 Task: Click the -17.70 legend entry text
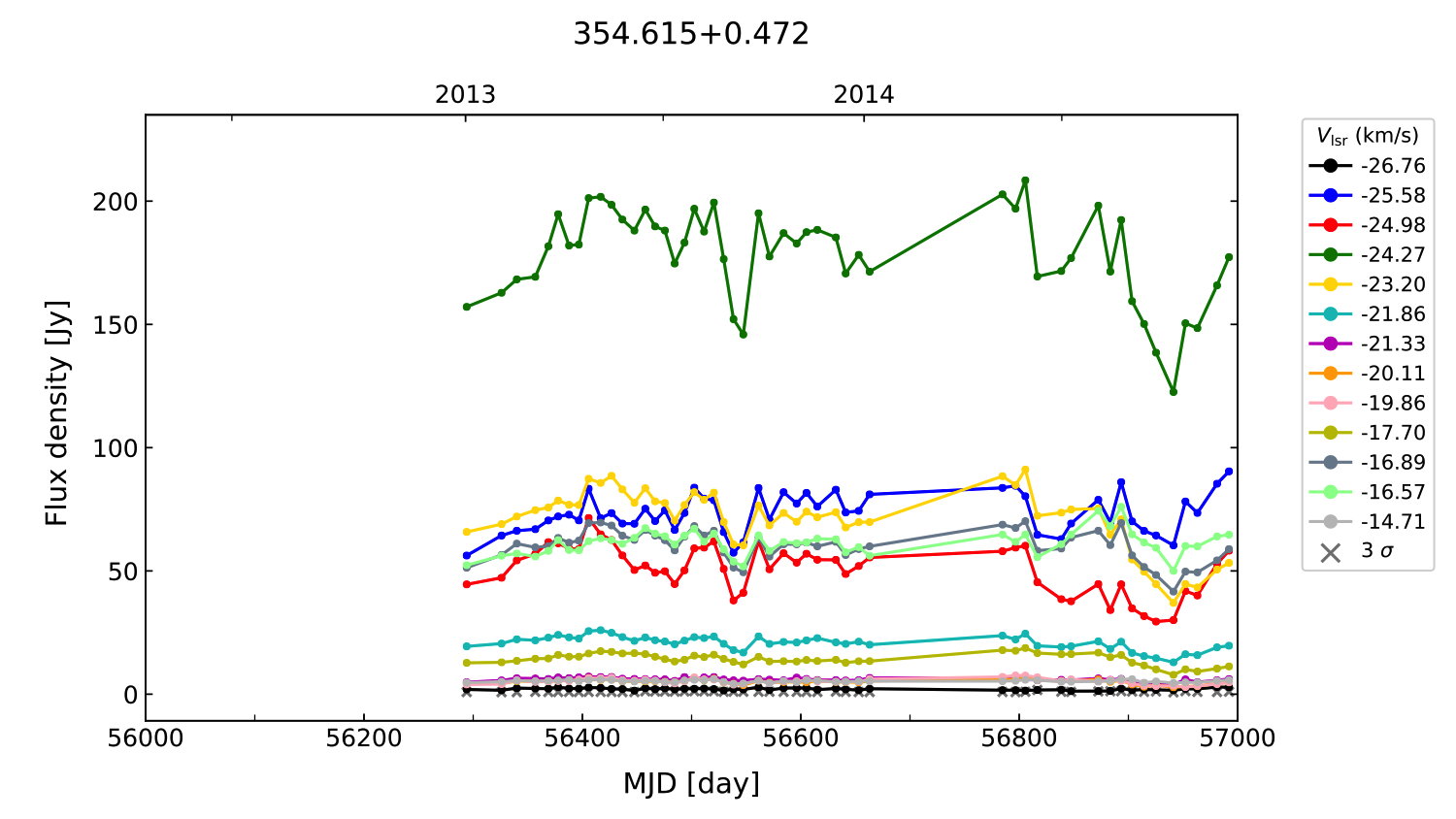(x=1392, y=433)
